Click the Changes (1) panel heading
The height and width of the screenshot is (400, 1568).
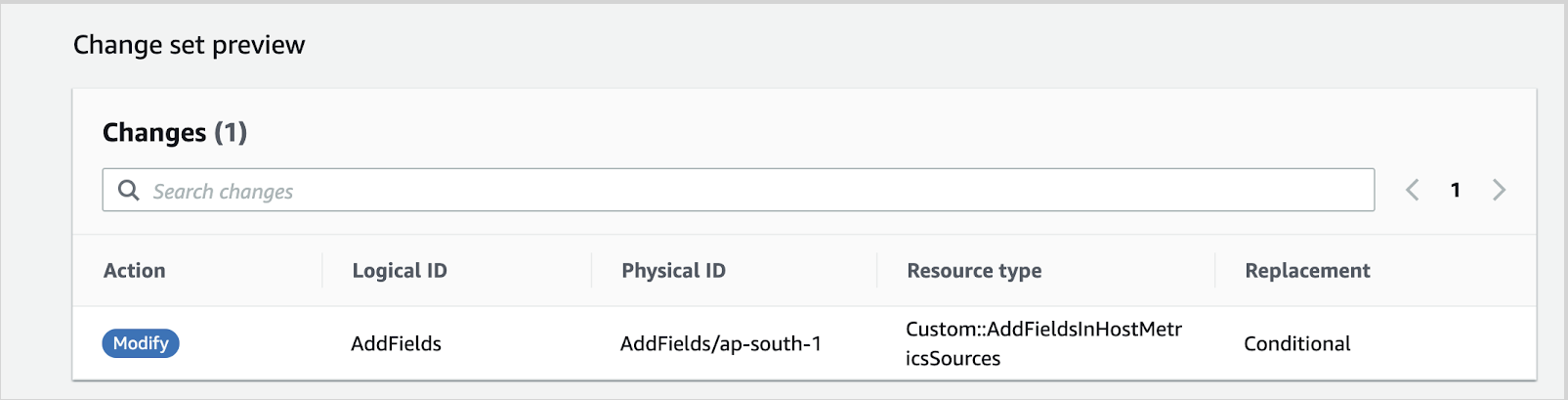coord(175,133)
